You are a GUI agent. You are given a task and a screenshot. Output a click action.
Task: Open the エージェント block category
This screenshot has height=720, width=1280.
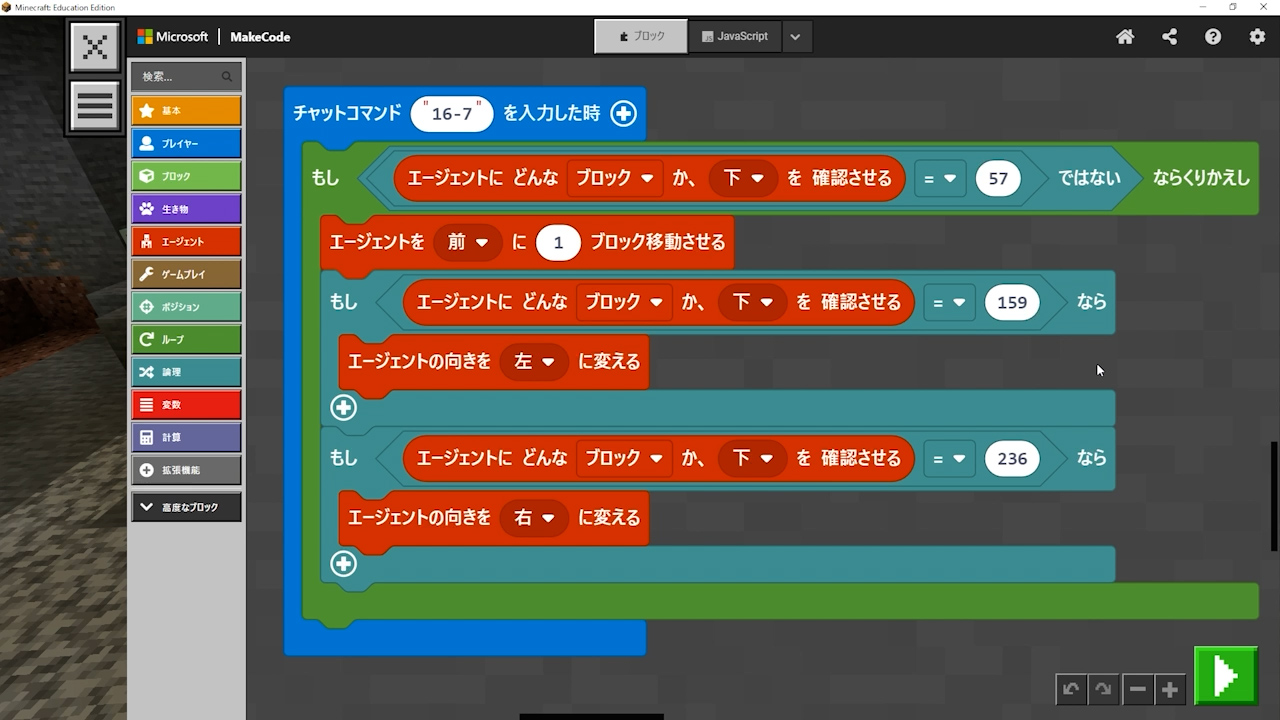(x=186, y=241)
